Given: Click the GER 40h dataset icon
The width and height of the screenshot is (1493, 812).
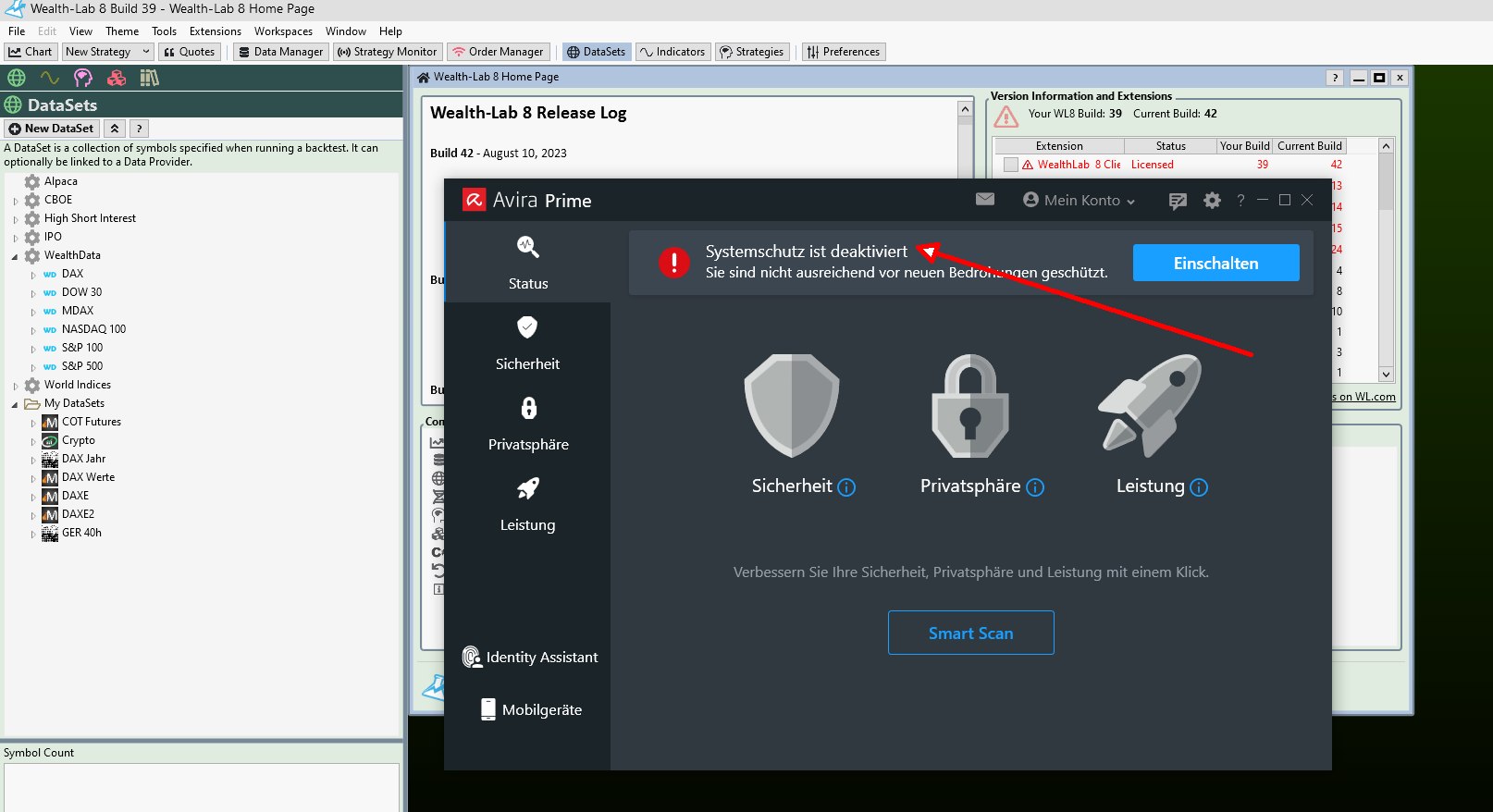Looking at the screenshot, I should coord(50,533).
